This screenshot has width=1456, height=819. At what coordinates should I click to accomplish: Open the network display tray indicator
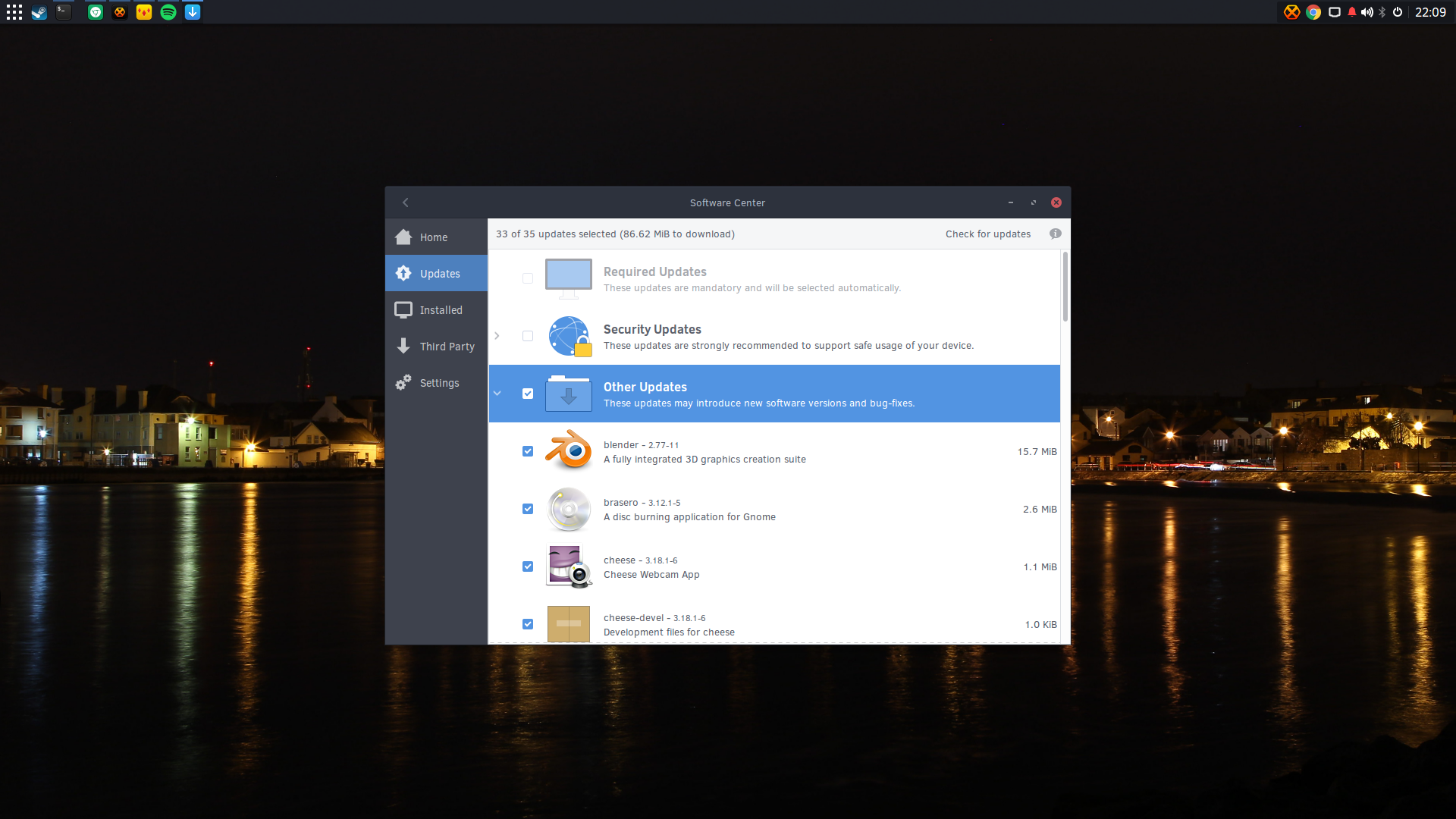coord(1335,12)
